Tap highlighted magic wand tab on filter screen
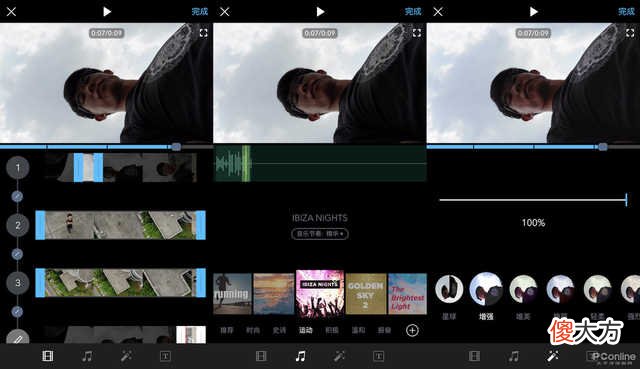The width and height of the screenshot is (640, 369). [553, 356]
